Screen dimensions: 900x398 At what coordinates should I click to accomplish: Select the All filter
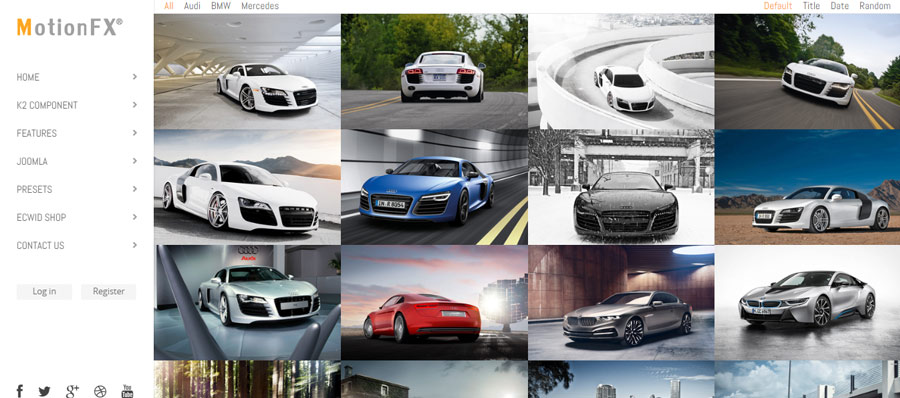tap(169, 6)
